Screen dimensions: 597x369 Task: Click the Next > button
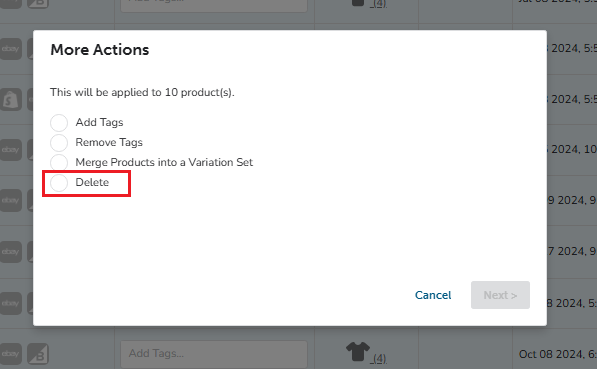[500, 295]
